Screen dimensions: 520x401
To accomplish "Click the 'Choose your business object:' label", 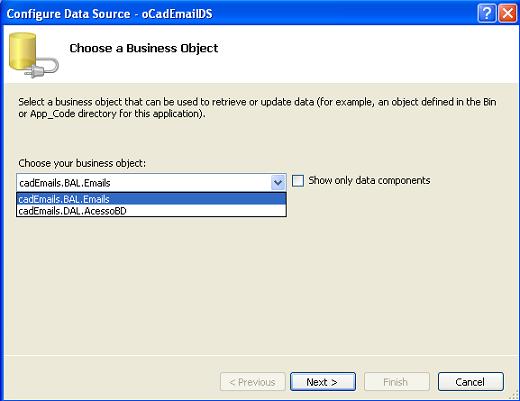I will coord(82,163).
